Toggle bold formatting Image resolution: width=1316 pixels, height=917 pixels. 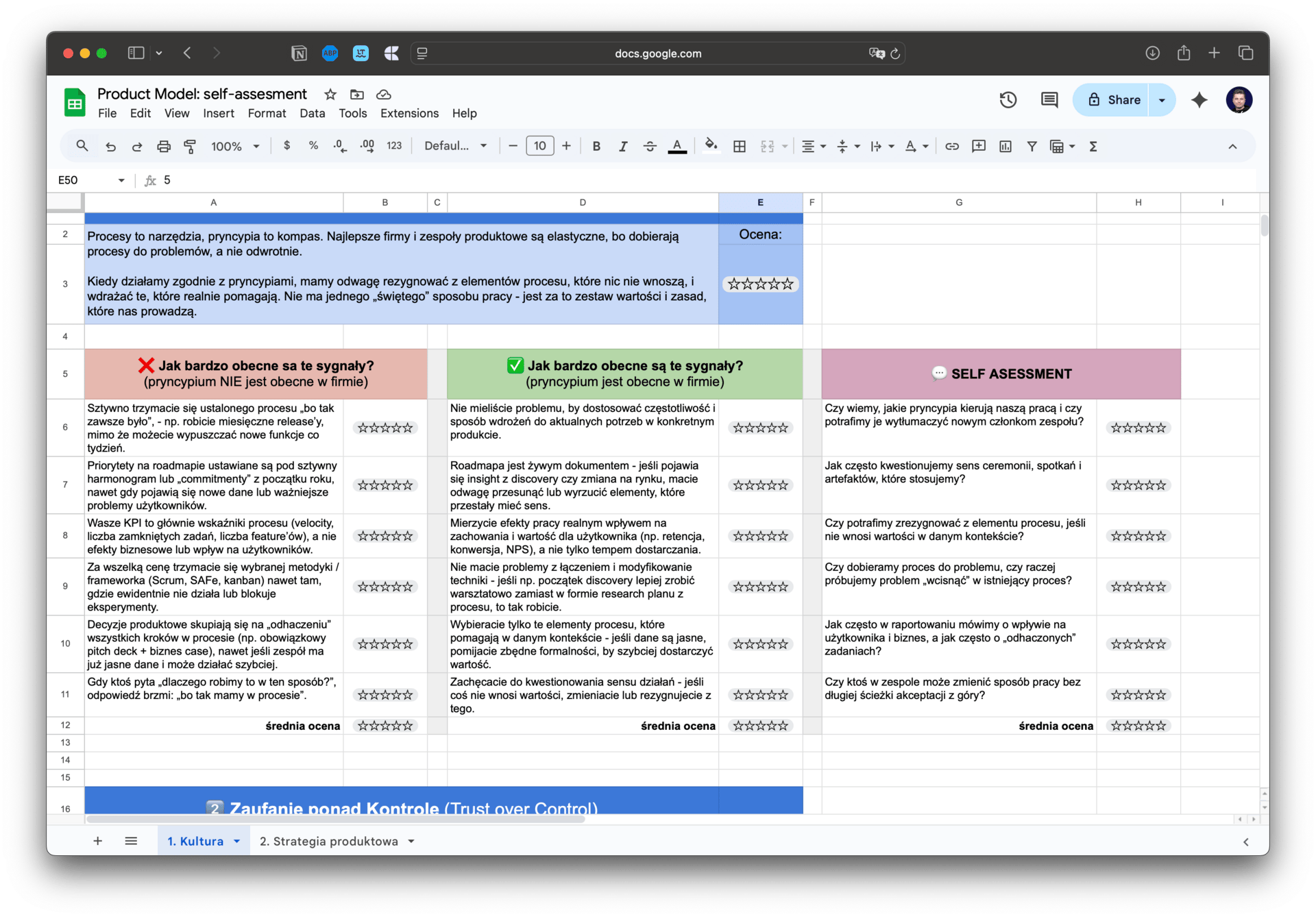point(596,146)
